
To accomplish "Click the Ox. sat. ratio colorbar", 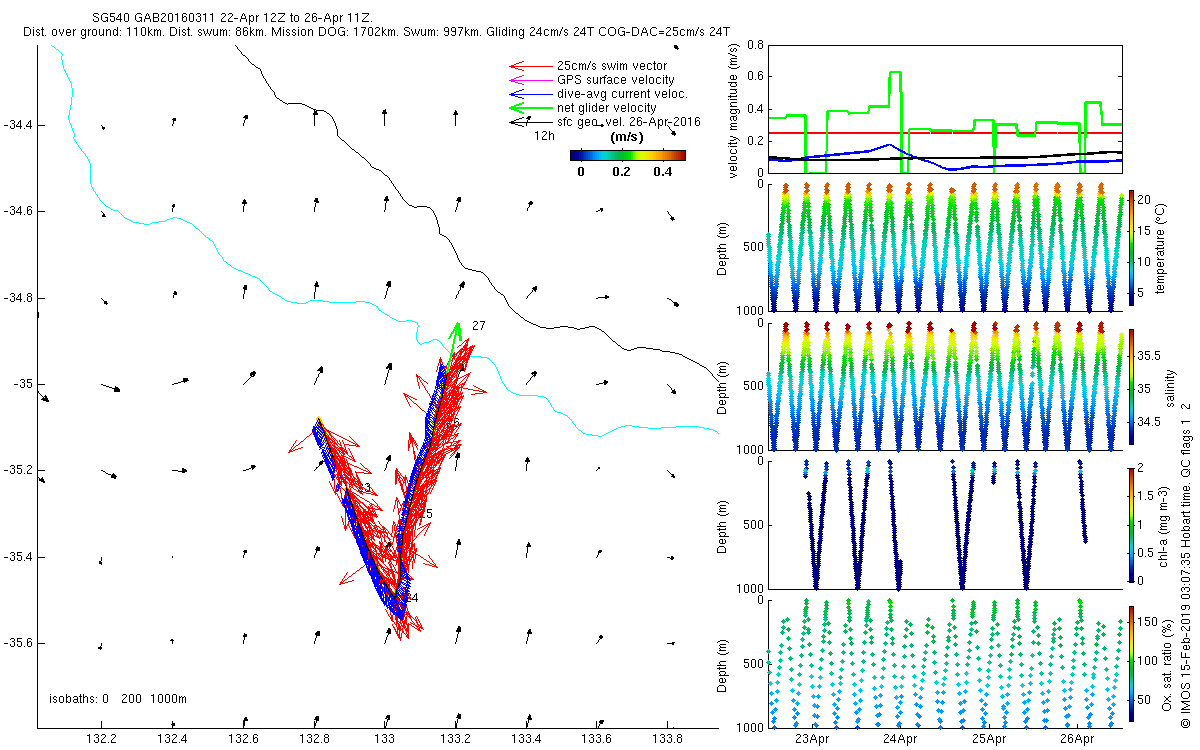I will point(1131,665).
